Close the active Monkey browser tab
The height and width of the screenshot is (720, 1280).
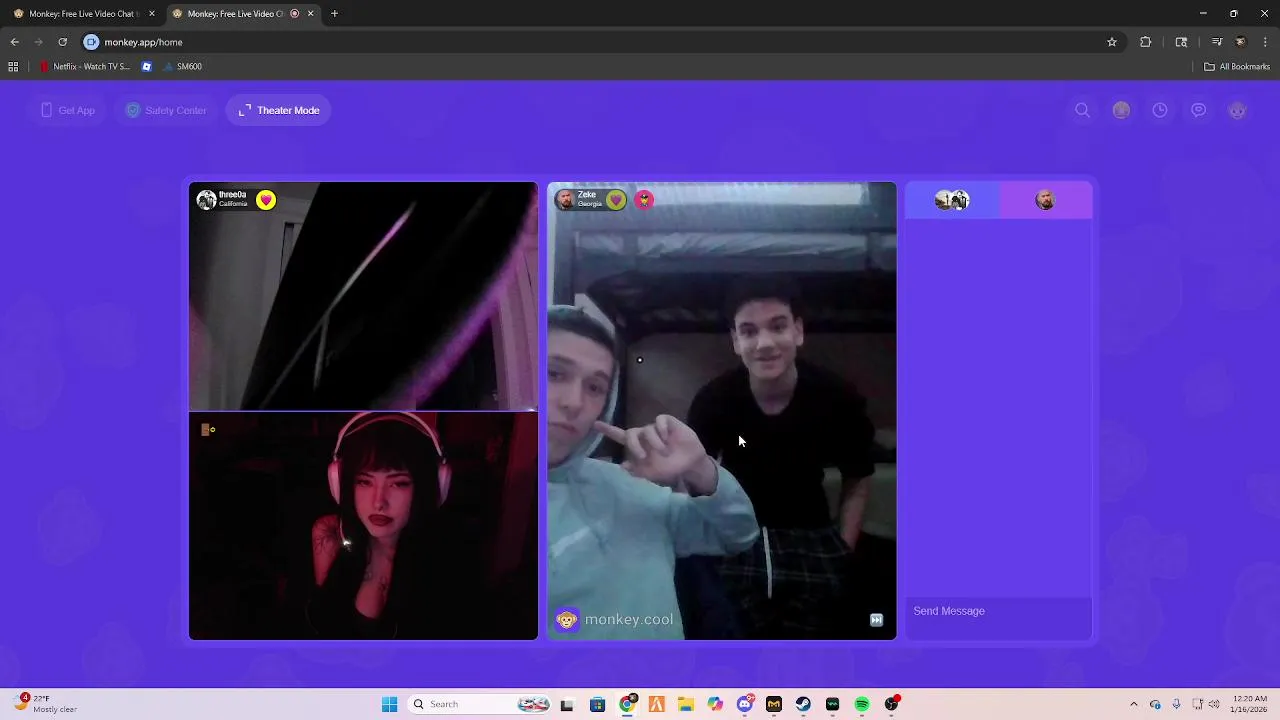tap(310, 14)
